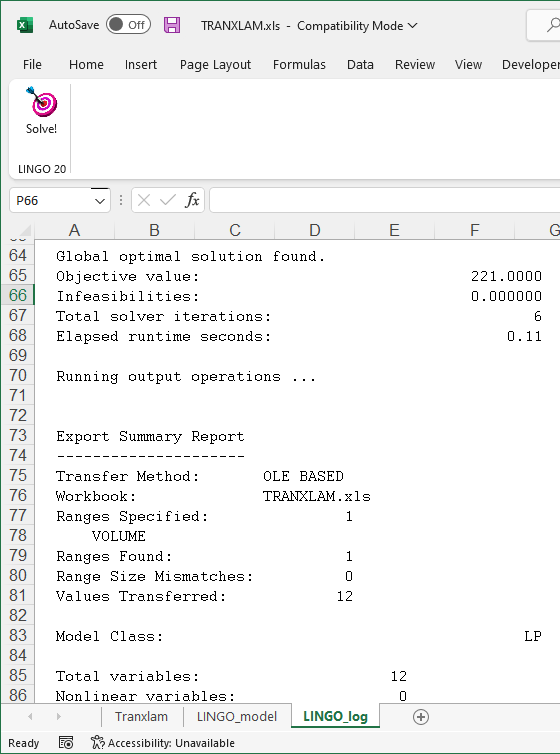The image size is (560, 754).
Task: Open the Page Layout ribbon tab
Action: point(215,64)
